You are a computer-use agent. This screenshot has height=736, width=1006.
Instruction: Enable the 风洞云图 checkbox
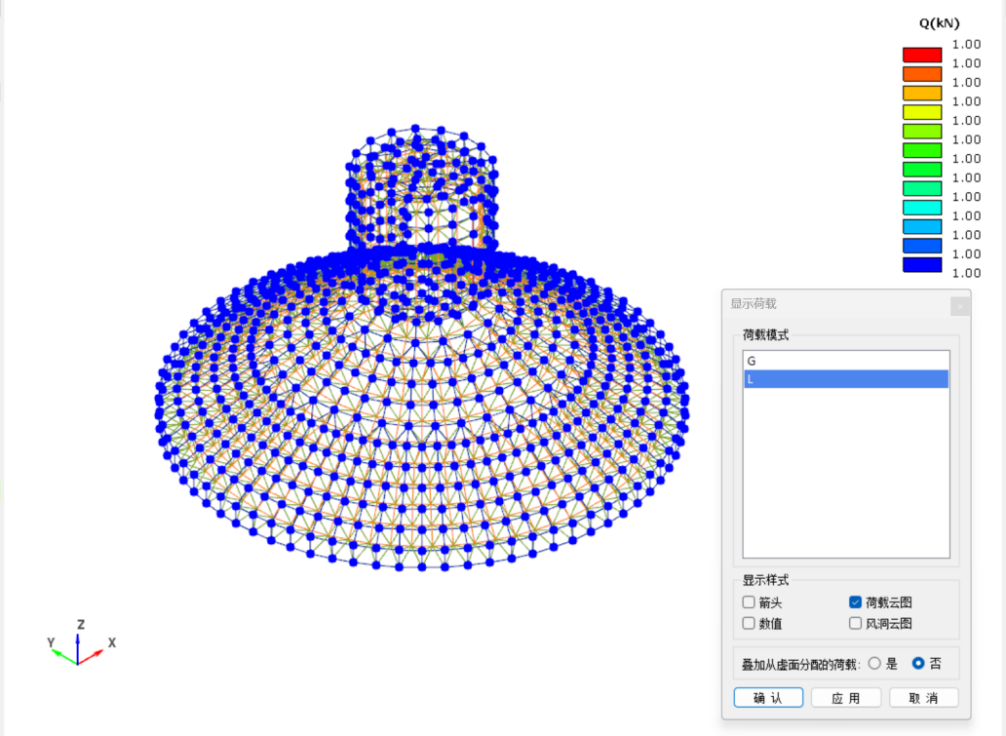pos(855,623)
